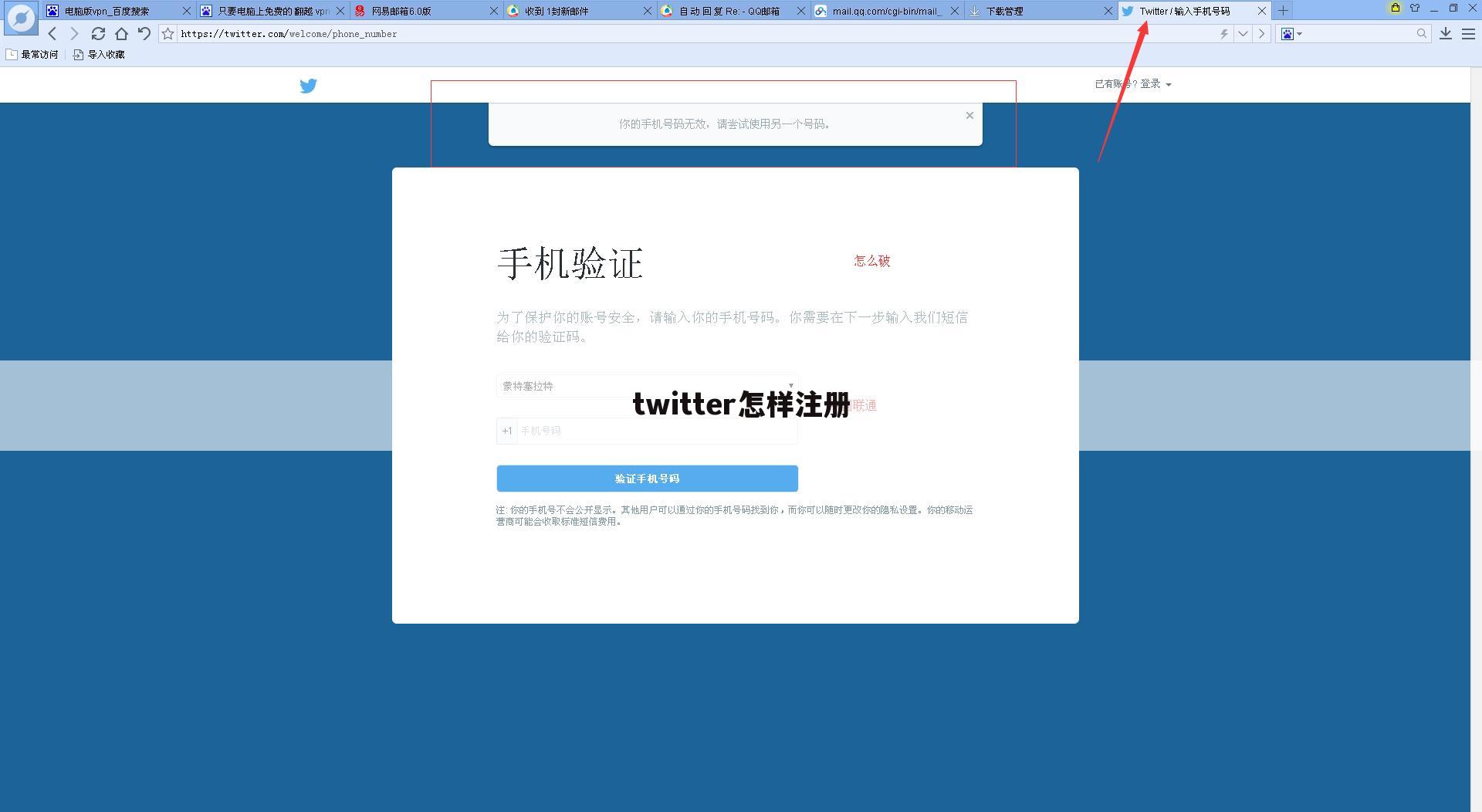Click the search magnifier icon

point(1421,34)
